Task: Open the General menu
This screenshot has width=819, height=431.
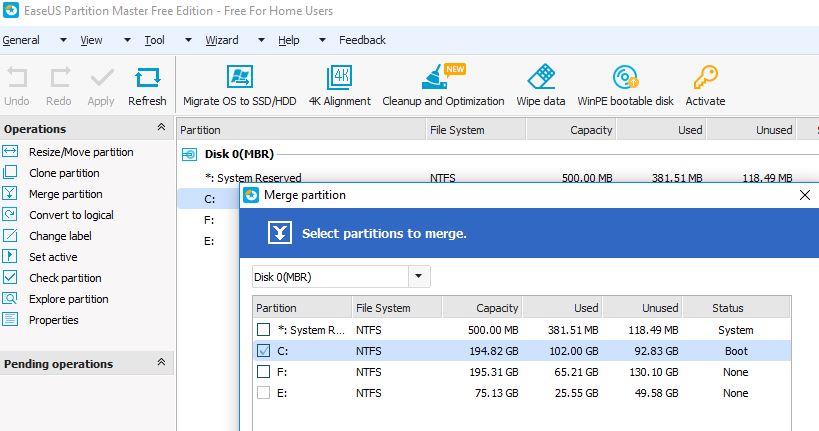Action: (21, 40)
